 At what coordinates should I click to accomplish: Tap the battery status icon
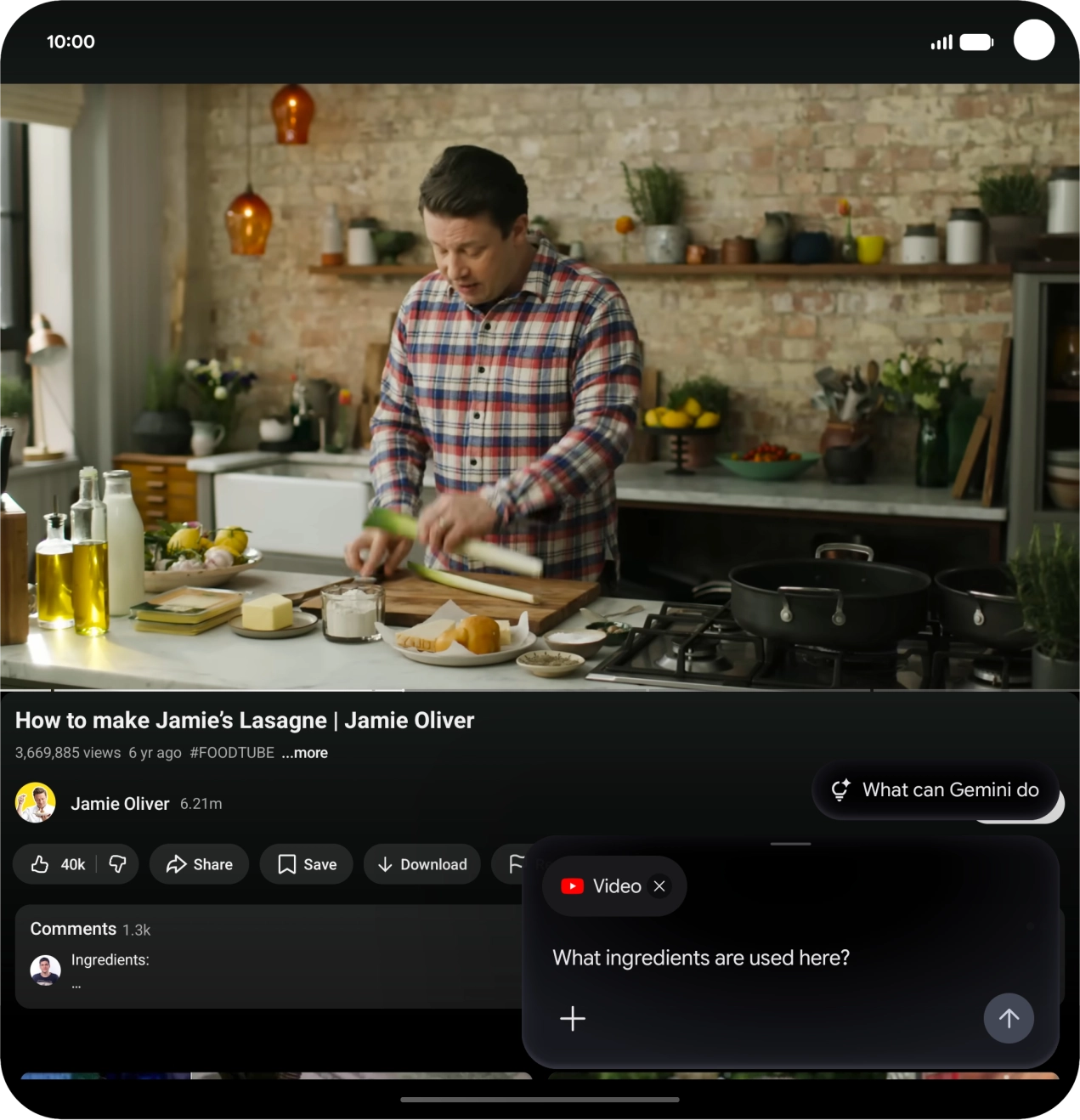click(976, 42)
